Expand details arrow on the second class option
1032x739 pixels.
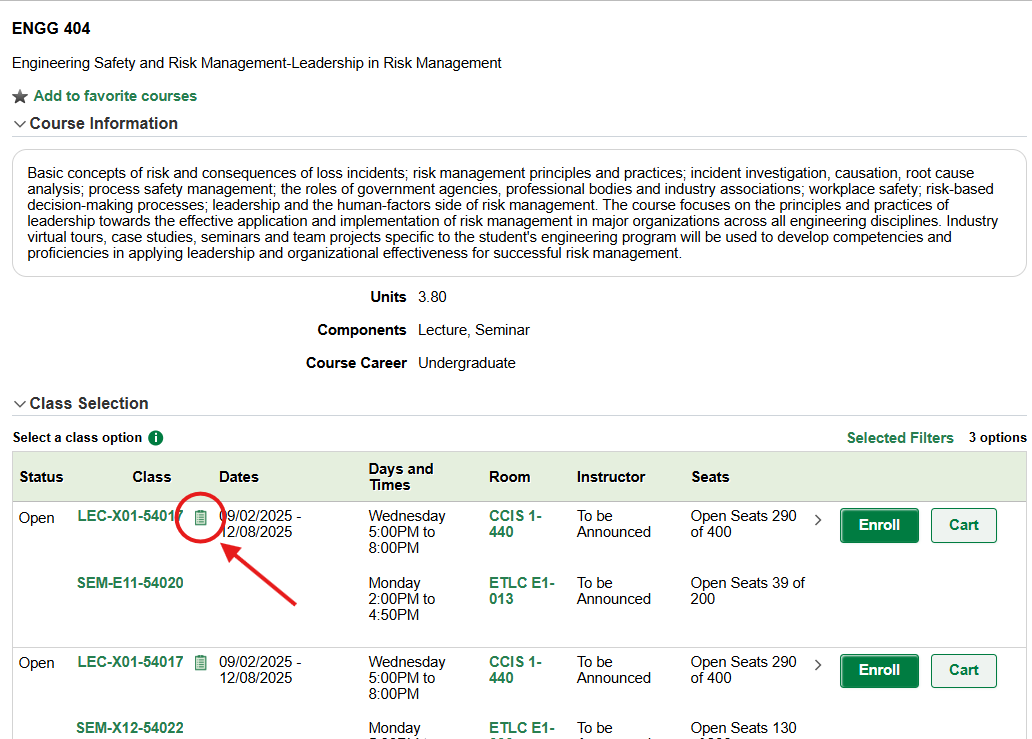click(x=817, y=665)
